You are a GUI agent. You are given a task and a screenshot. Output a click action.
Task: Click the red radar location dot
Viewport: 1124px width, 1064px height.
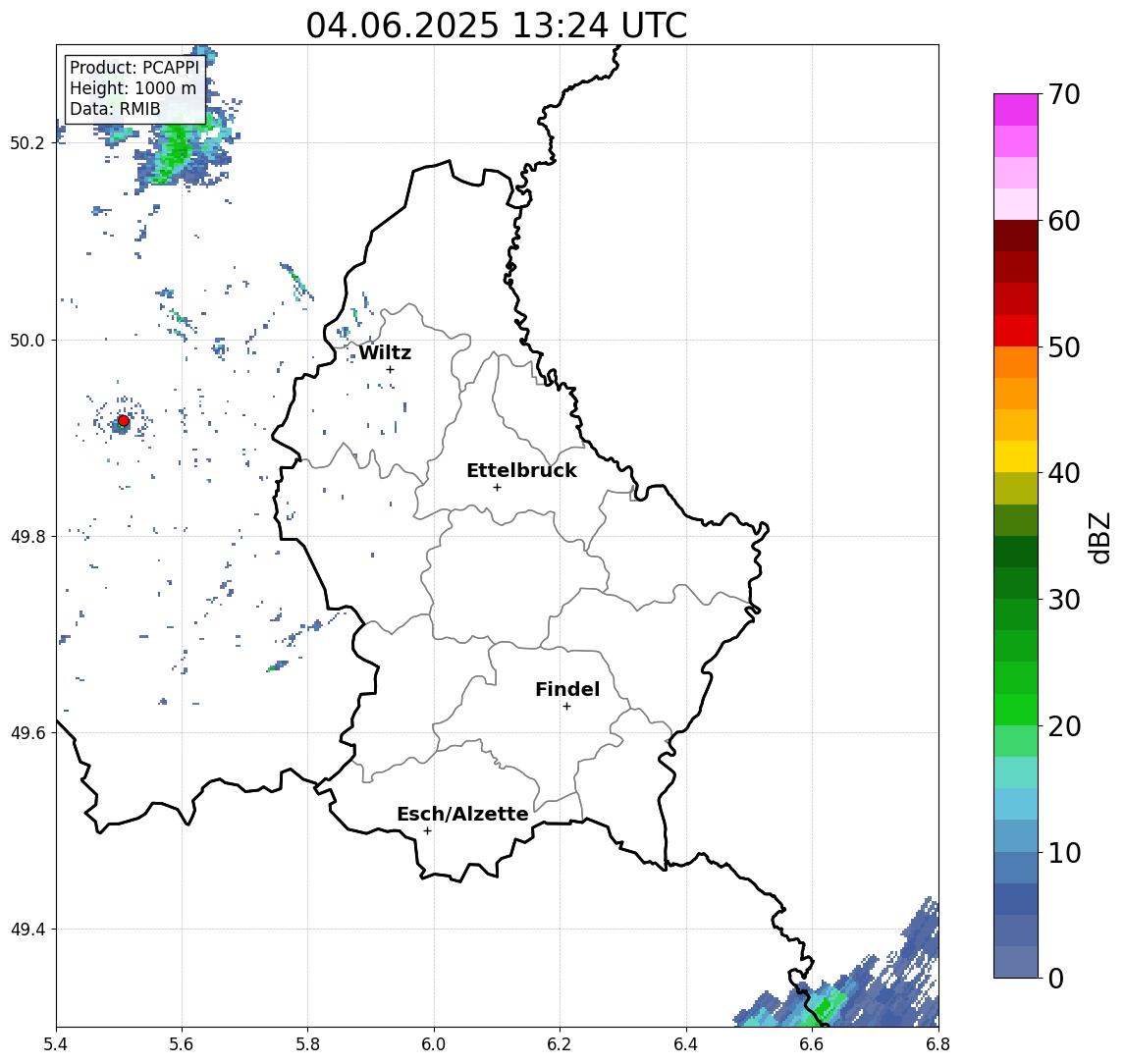[x=124, y=421]
